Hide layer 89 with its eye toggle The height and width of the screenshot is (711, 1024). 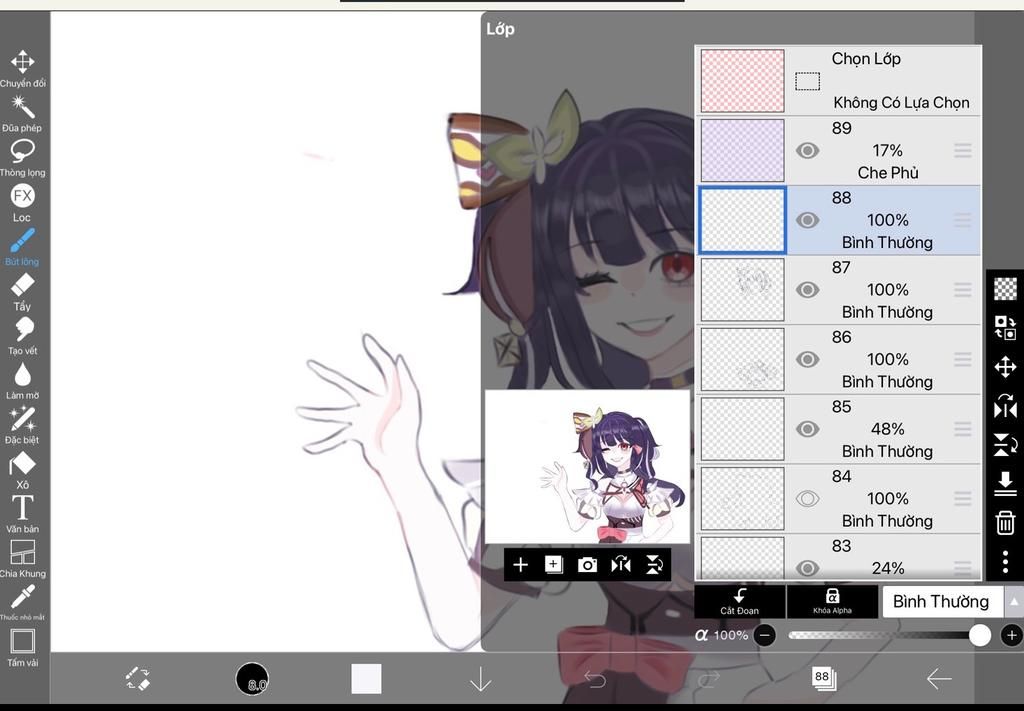pos(808,150)
